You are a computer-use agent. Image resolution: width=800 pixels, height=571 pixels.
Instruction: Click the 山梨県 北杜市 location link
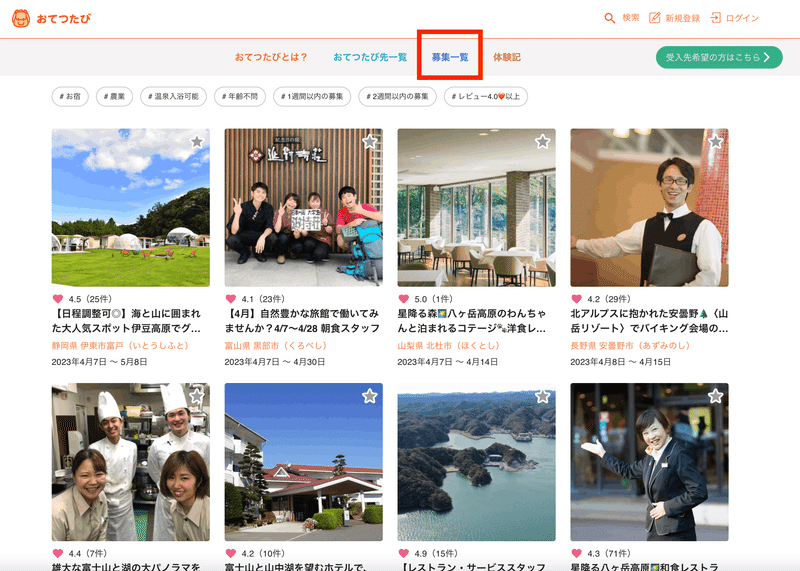click(448, 345)
